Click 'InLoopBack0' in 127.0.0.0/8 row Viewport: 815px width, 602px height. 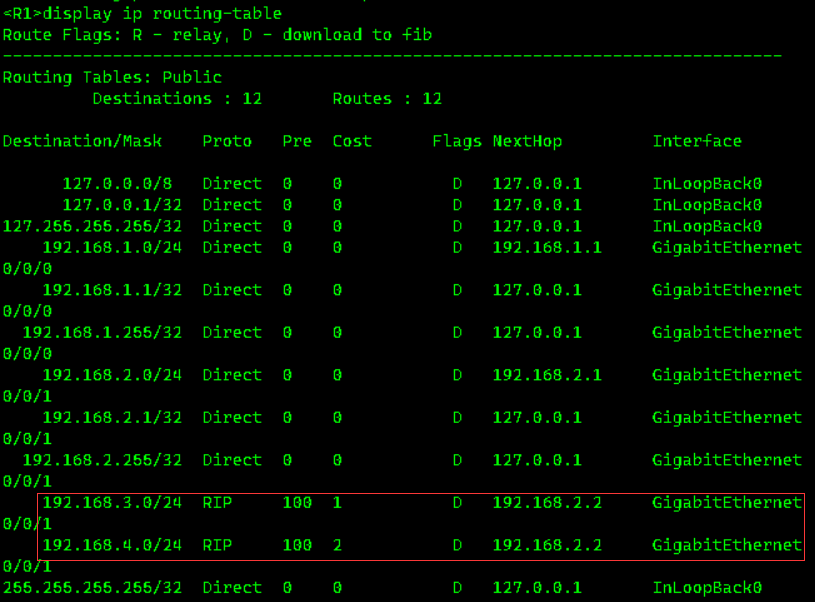point(707,184)
